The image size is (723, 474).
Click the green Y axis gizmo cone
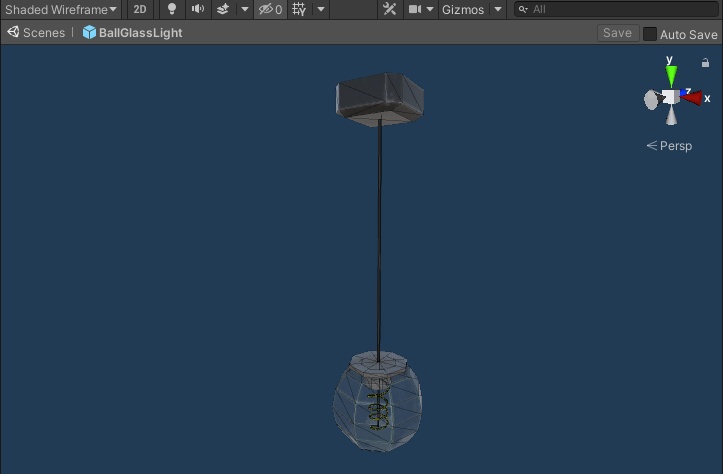point(671,76)
